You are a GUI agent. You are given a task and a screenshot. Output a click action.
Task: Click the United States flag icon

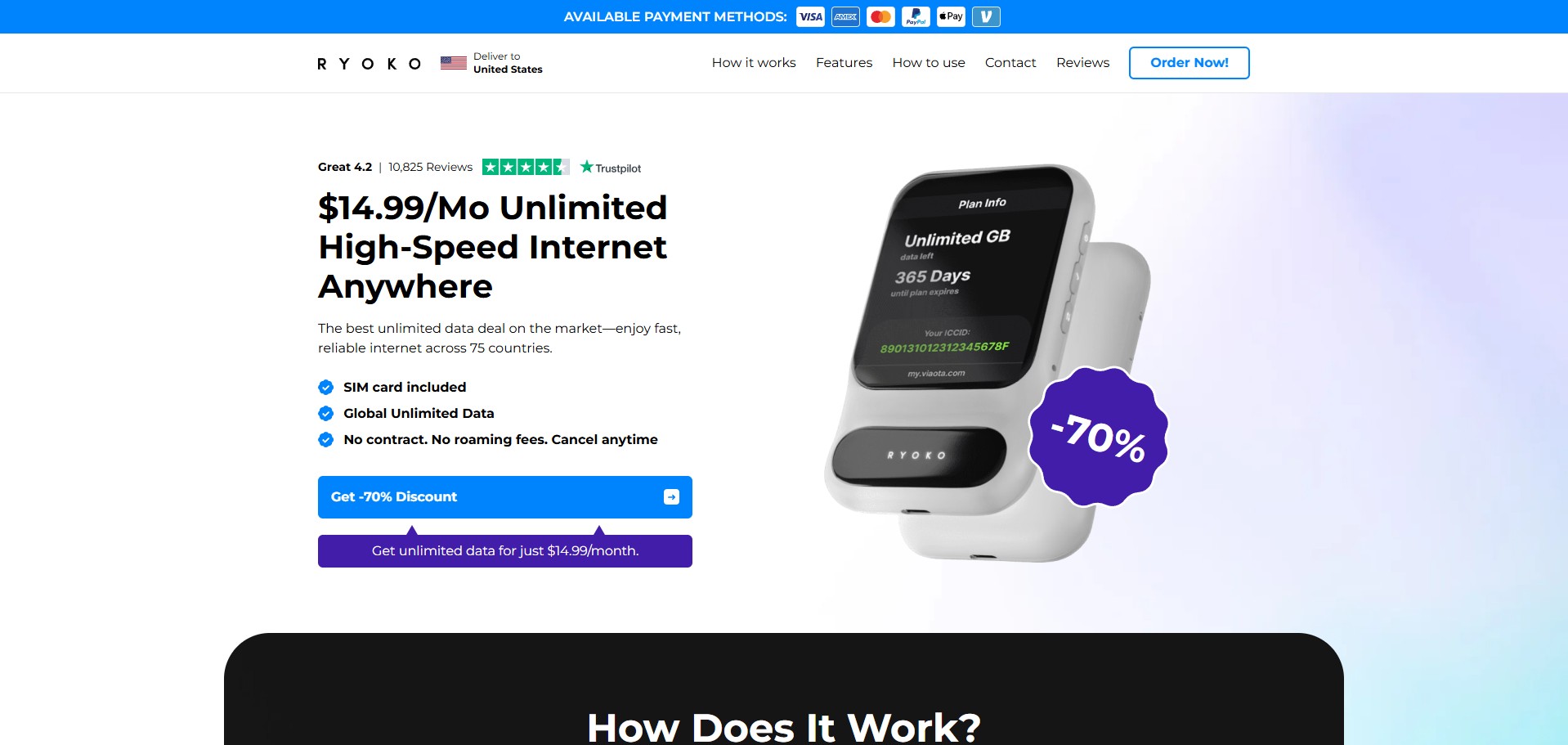[x=454, y=63]
